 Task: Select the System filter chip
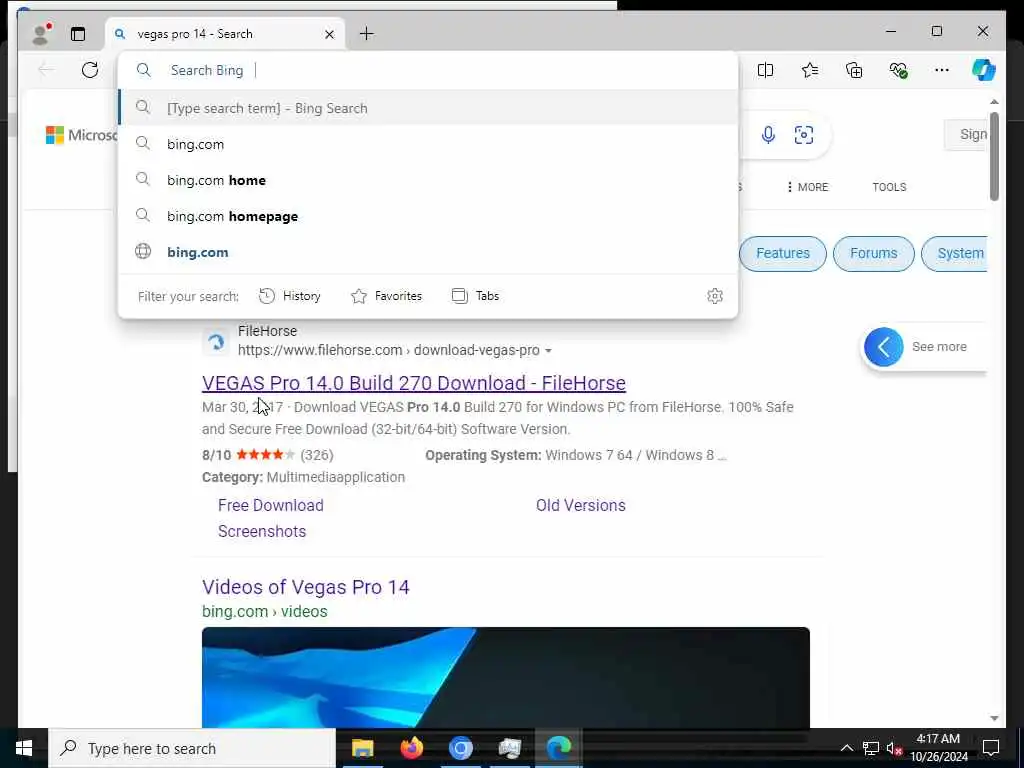point(954,253)
